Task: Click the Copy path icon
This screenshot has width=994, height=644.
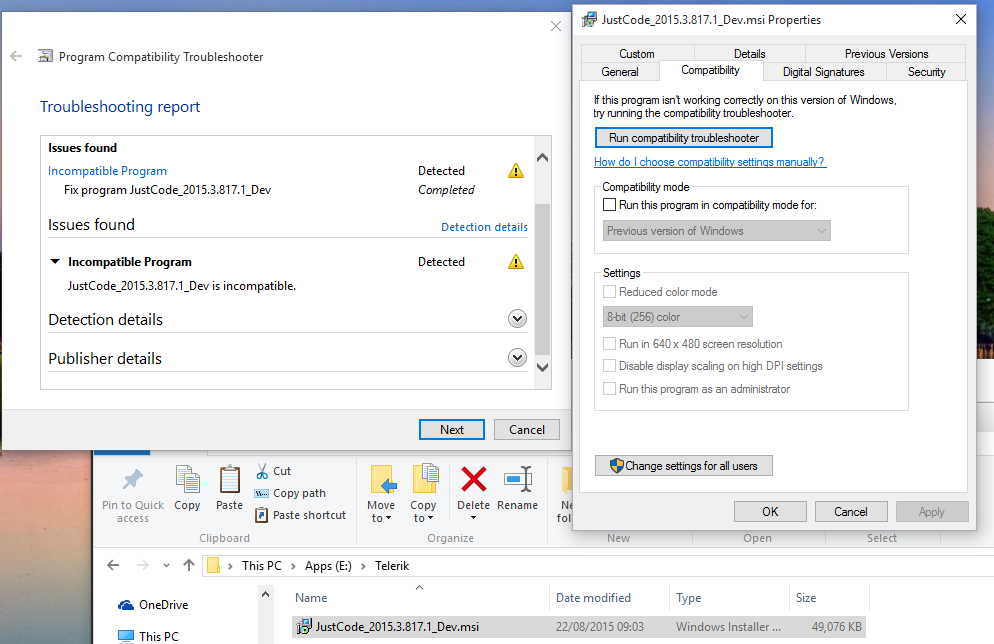Action: point(261,493)
